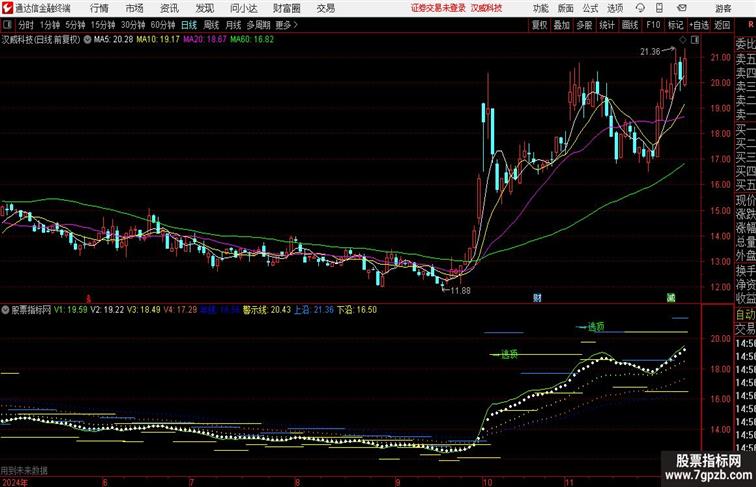Toggle the left panel icon beside 分时
This screenshot has height=487, width=756.
click(7, 25)
